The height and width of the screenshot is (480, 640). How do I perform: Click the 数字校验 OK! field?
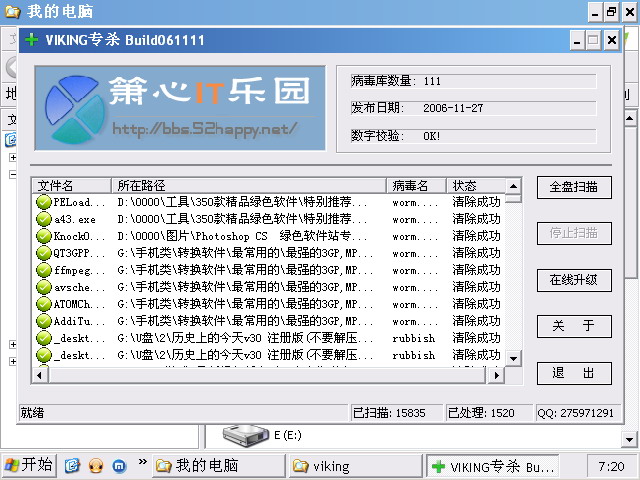pyautogui.click(x=473, y=136)
